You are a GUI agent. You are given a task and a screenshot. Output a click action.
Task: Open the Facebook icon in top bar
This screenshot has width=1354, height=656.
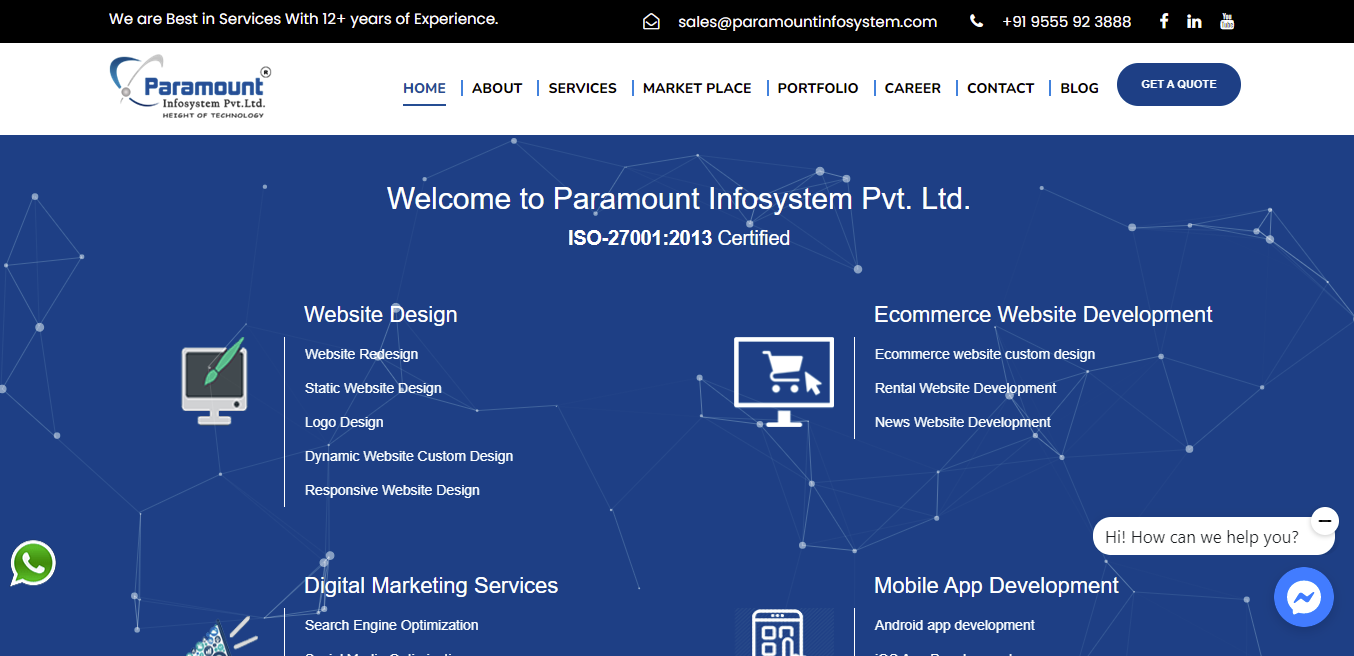coord(1164,21)
